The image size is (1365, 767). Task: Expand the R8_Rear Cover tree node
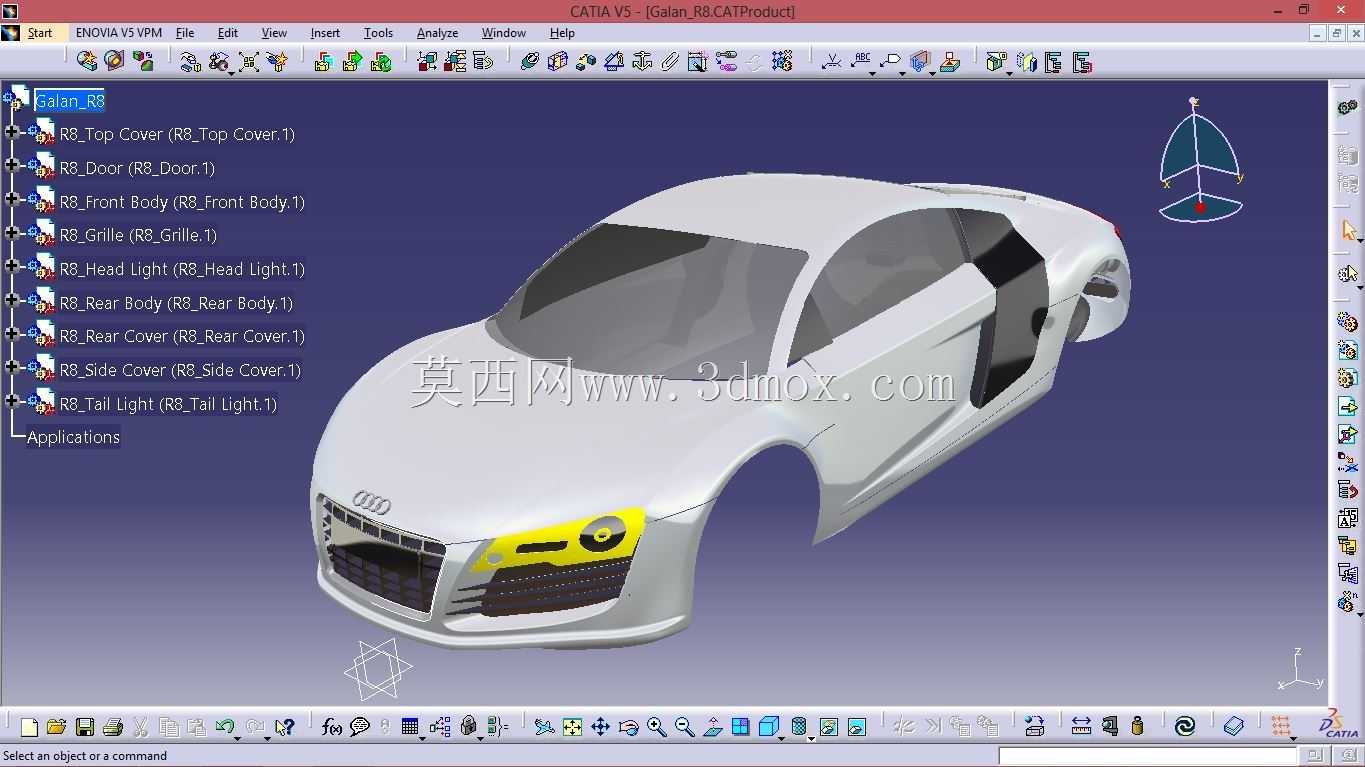click(12, 335)
